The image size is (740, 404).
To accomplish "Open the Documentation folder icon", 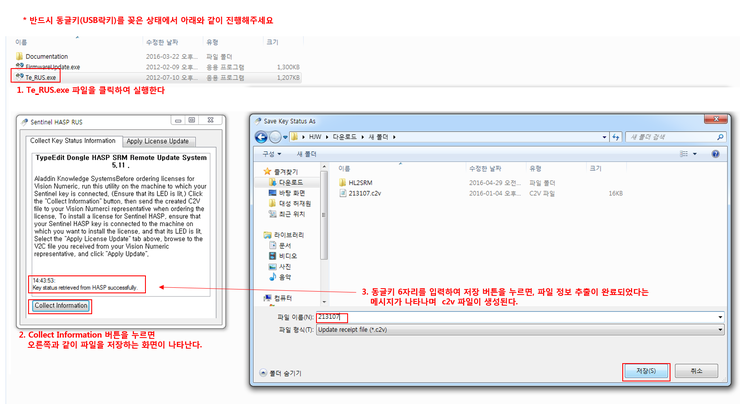I will 19,56.
